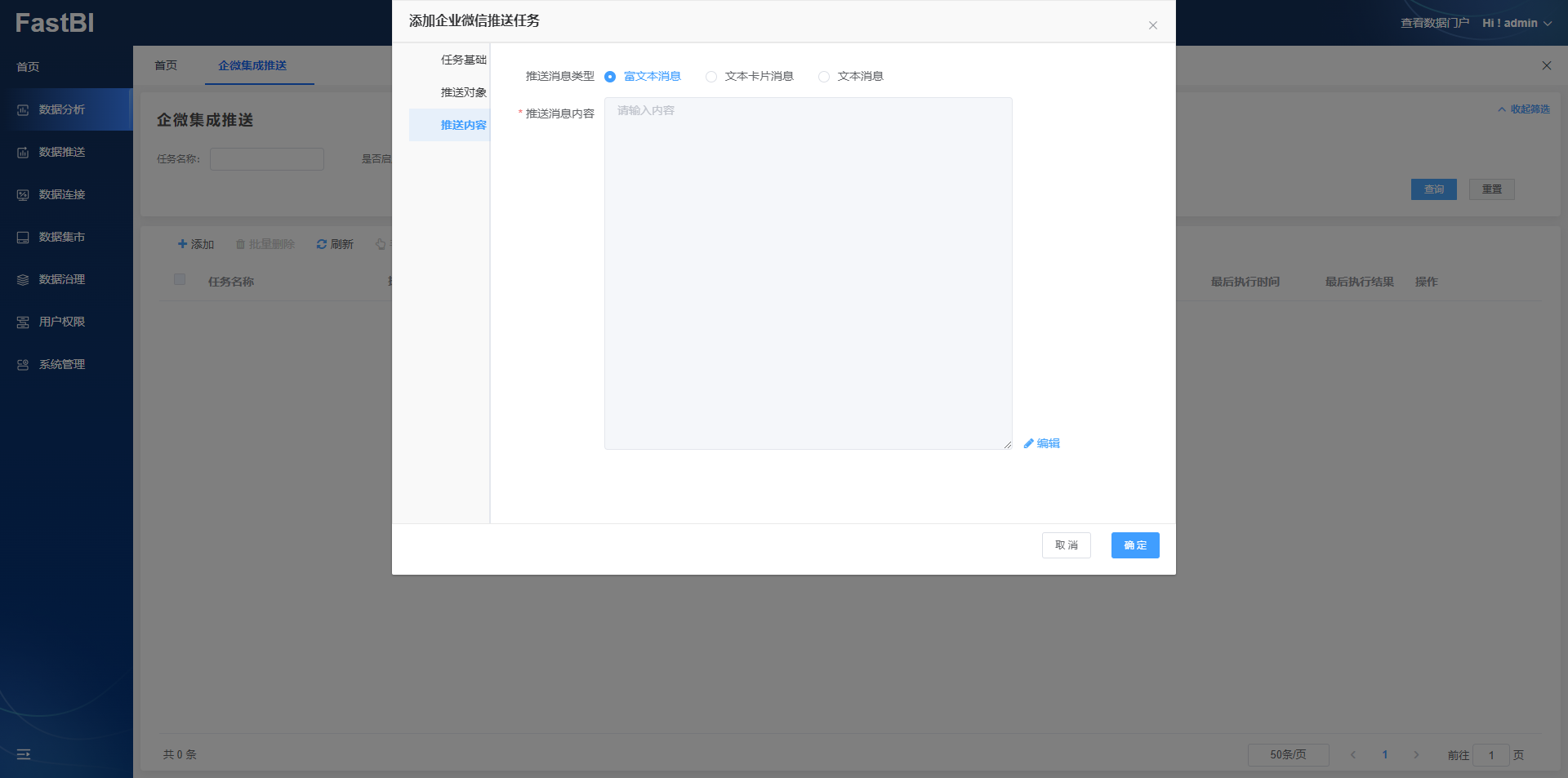
Task: Click the trash icon for 批量删除
Action: pos(240,244)
